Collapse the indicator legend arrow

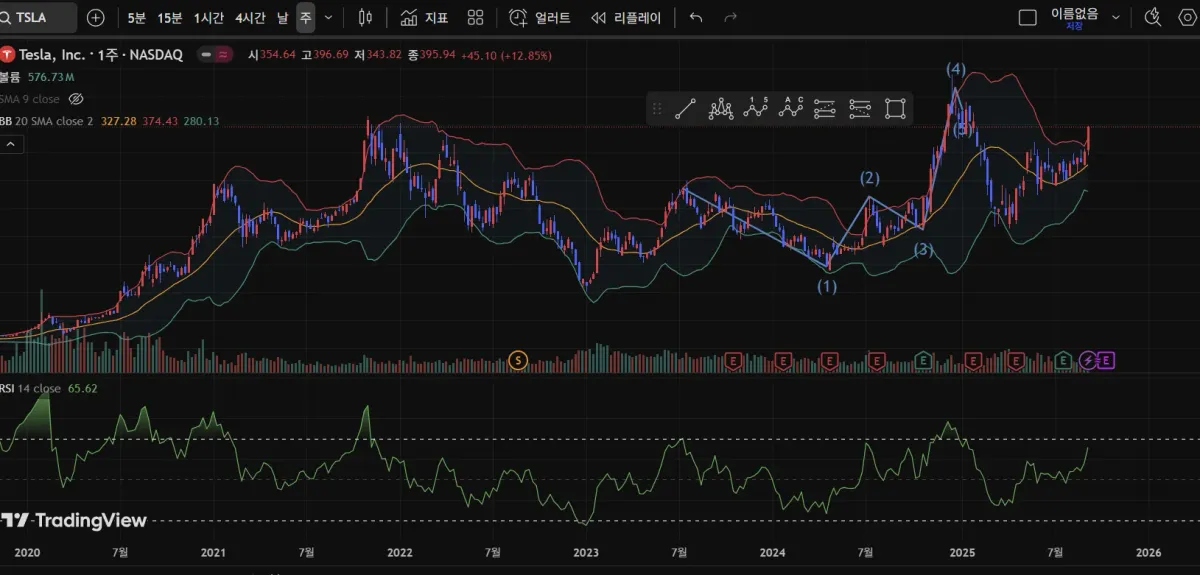point(9,143)
